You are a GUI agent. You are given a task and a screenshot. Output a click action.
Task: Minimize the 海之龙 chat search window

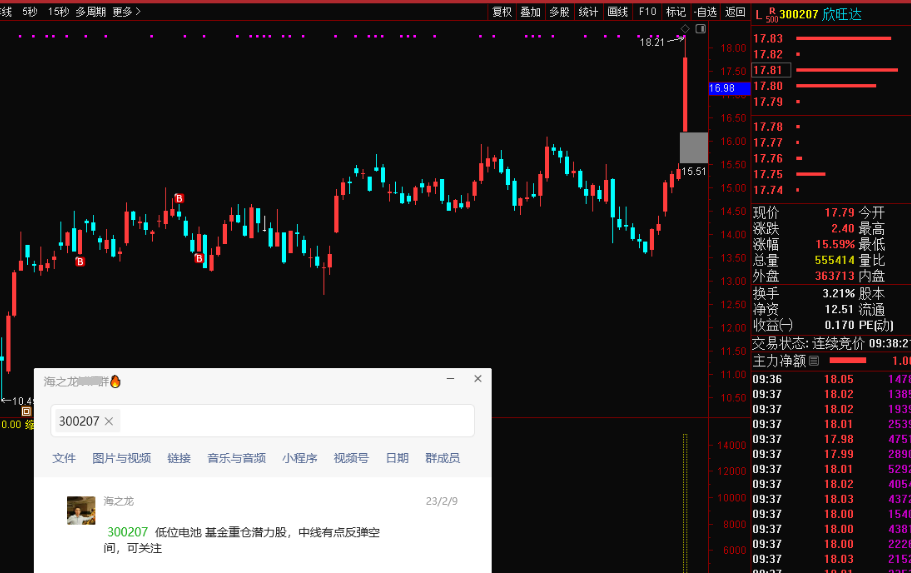(x=450, y=379)
